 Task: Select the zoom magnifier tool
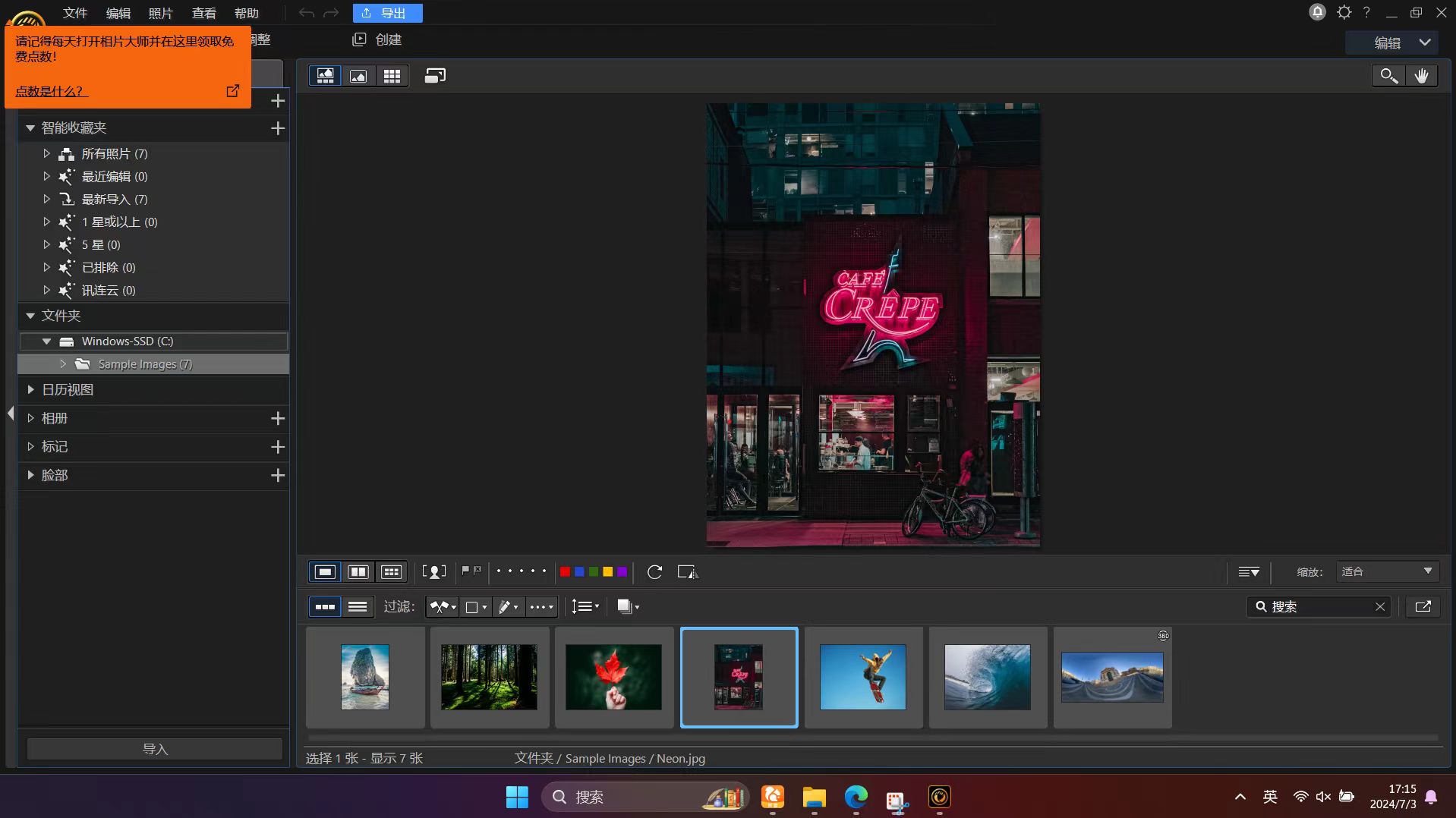pyautogui.click(x=1388, y=76)
